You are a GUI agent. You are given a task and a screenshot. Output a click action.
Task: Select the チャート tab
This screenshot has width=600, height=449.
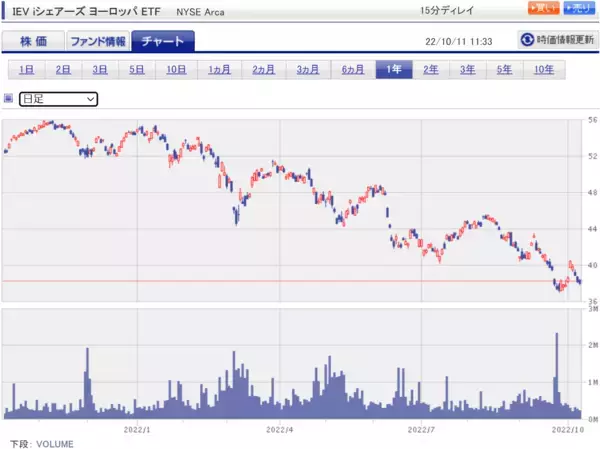(163, 41)
